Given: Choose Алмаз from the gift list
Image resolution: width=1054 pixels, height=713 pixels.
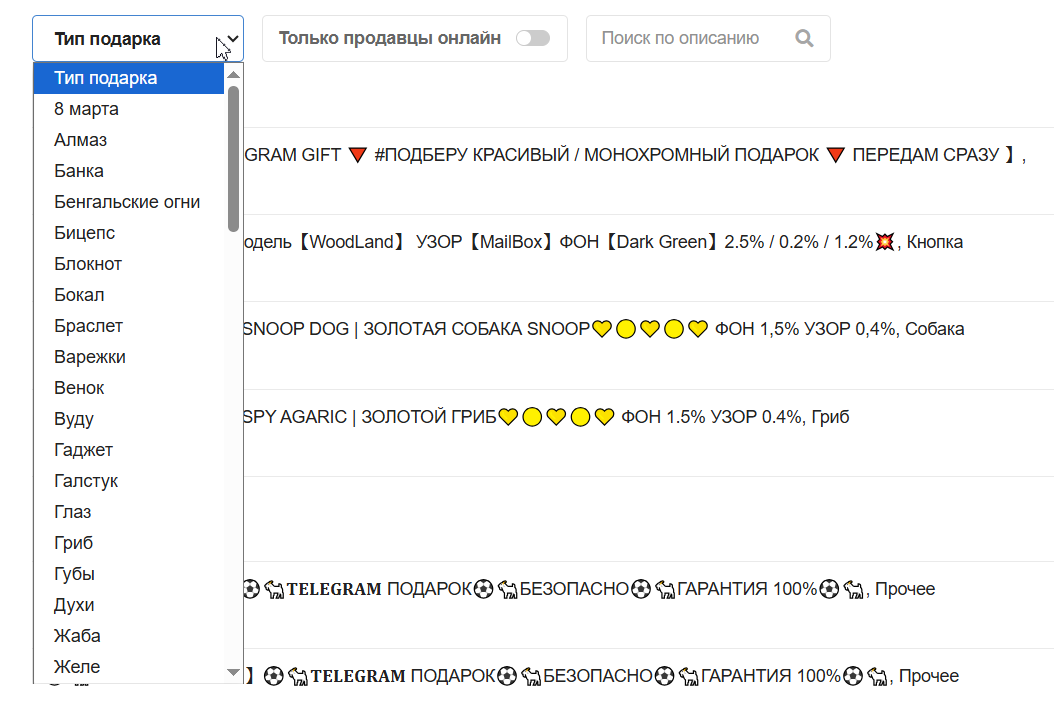Looking at the screenshot, I should pyautogui.click(x=80, y=140).
